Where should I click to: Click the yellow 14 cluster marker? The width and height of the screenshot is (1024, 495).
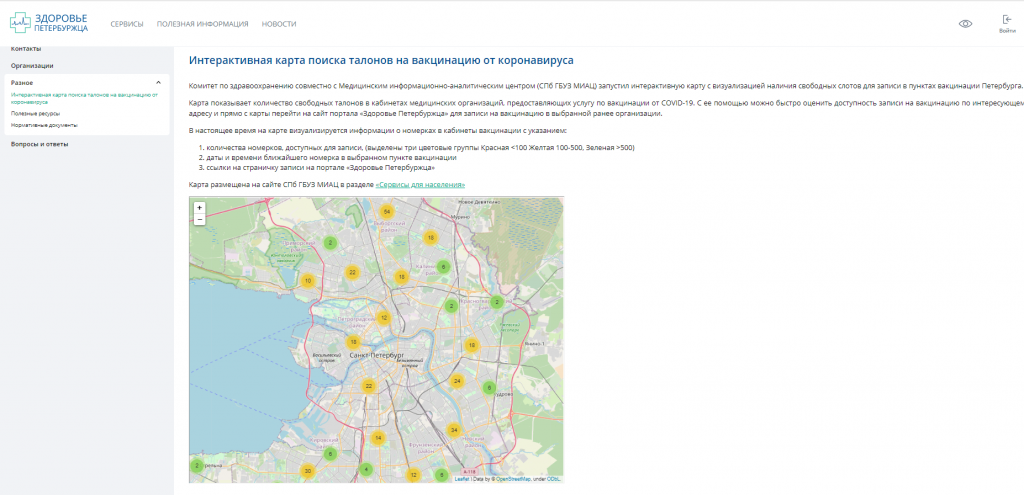point(377,438)
